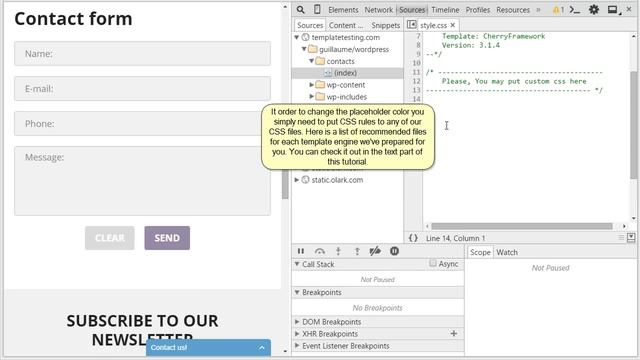Click the code editor horizontal scrollbar

522,226
